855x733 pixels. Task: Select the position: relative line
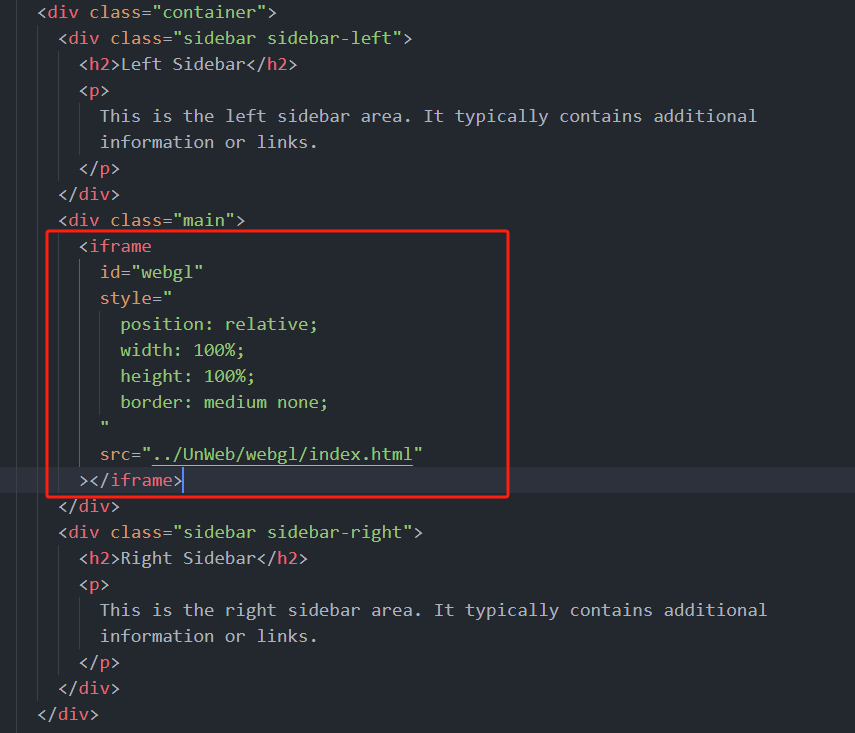[218, 324]
